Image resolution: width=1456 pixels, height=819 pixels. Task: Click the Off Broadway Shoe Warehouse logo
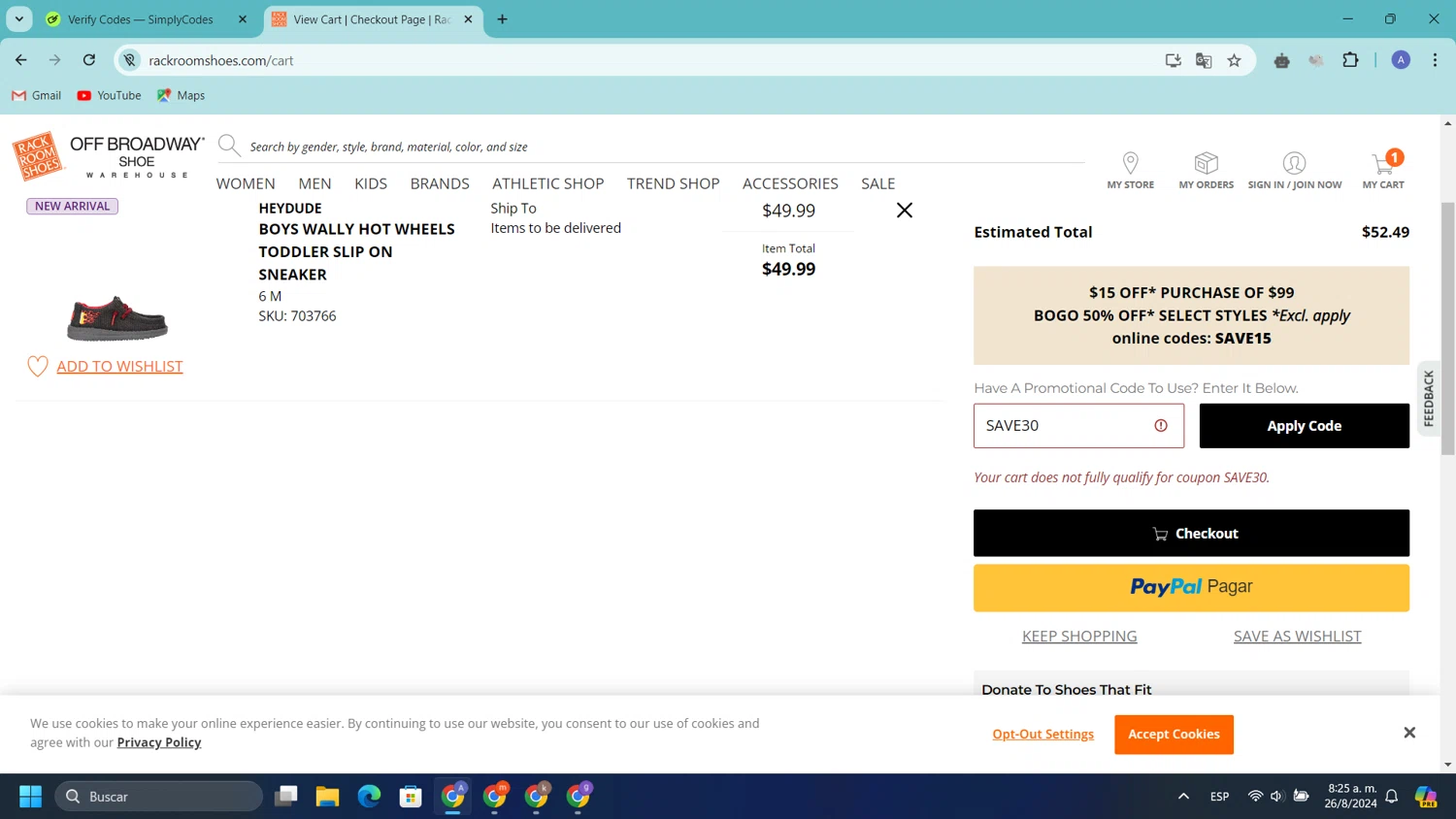(137, 156)
